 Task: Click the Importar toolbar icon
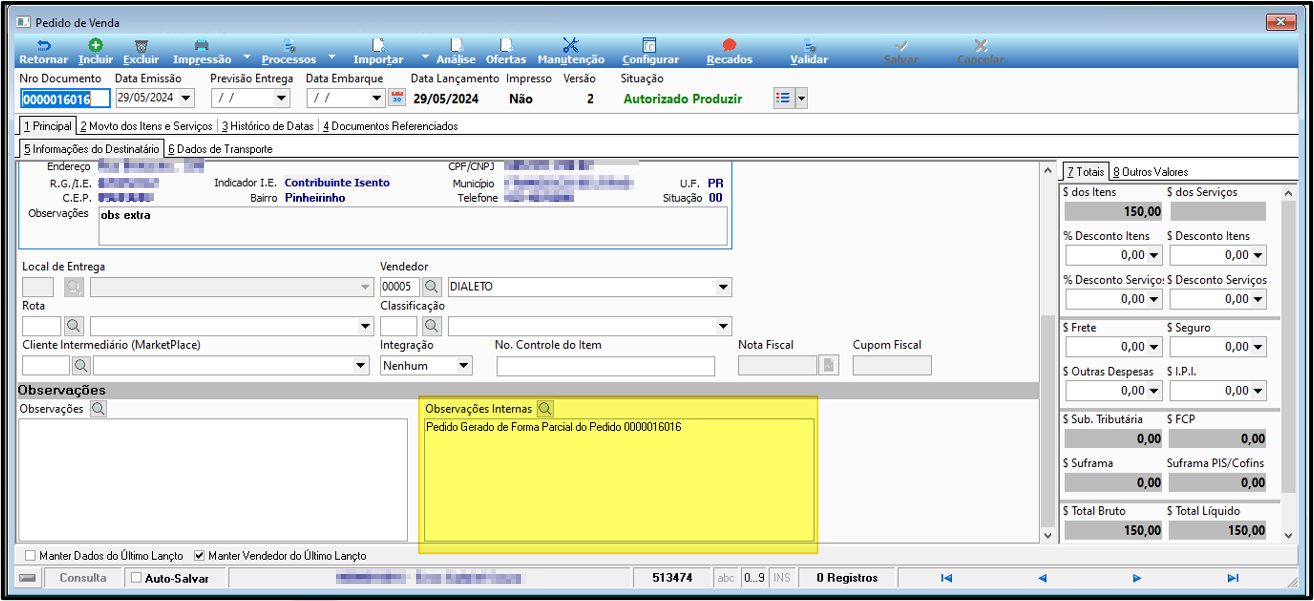[x=378, y=45]
